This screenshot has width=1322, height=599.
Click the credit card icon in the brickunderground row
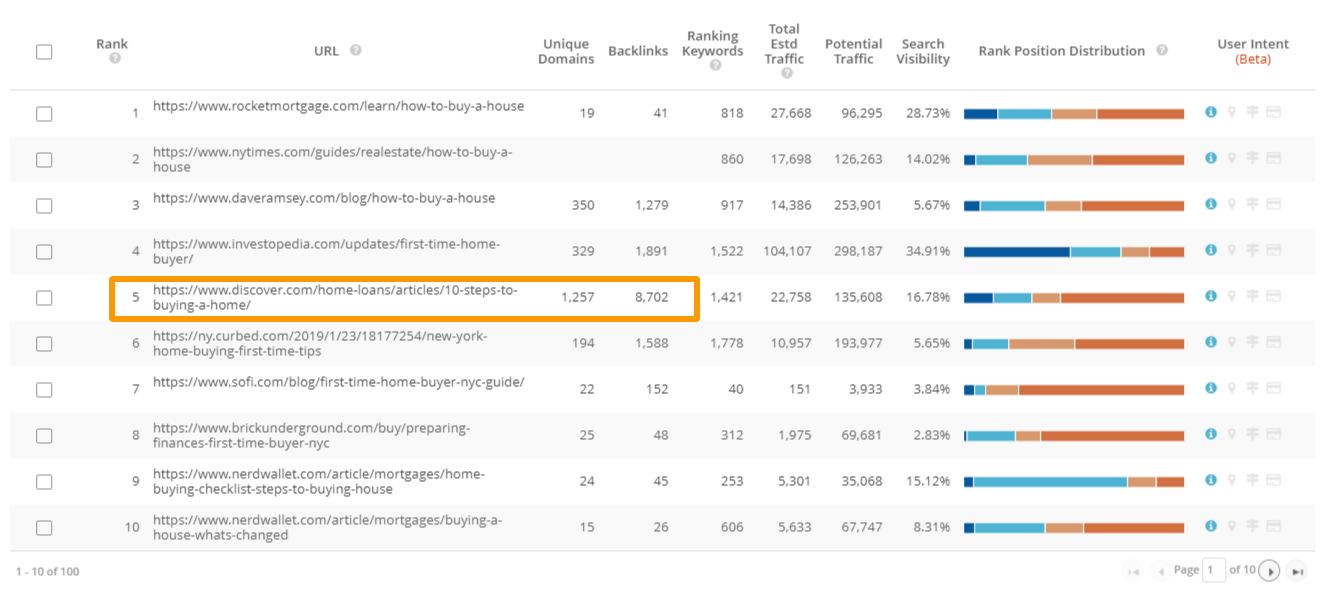click(1274, 435)
